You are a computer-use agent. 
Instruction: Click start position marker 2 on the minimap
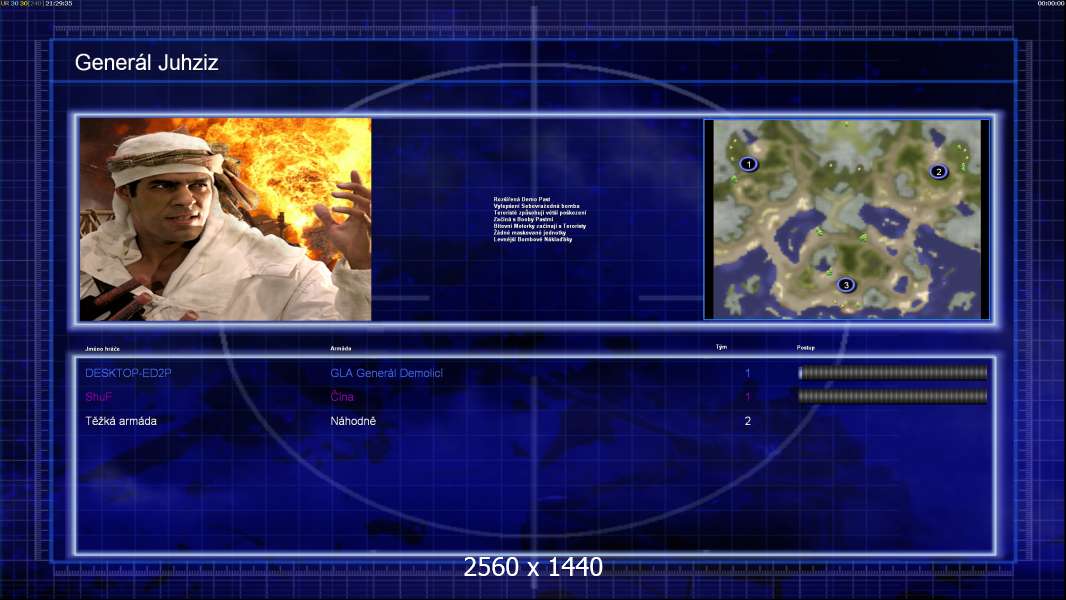pyautogui.click(x=939, y=171)
